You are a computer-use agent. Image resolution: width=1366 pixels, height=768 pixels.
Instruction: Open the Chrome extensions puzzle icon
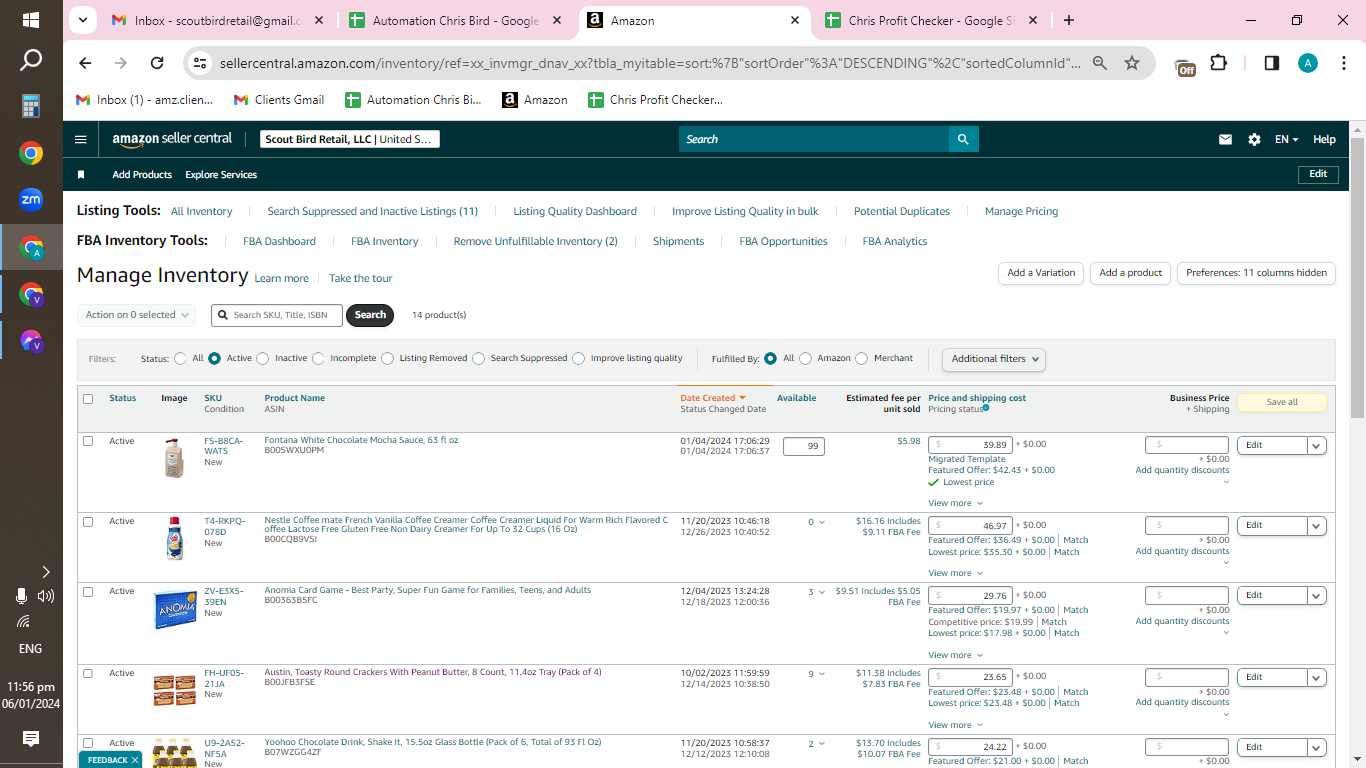click(x=1218, y=63)
